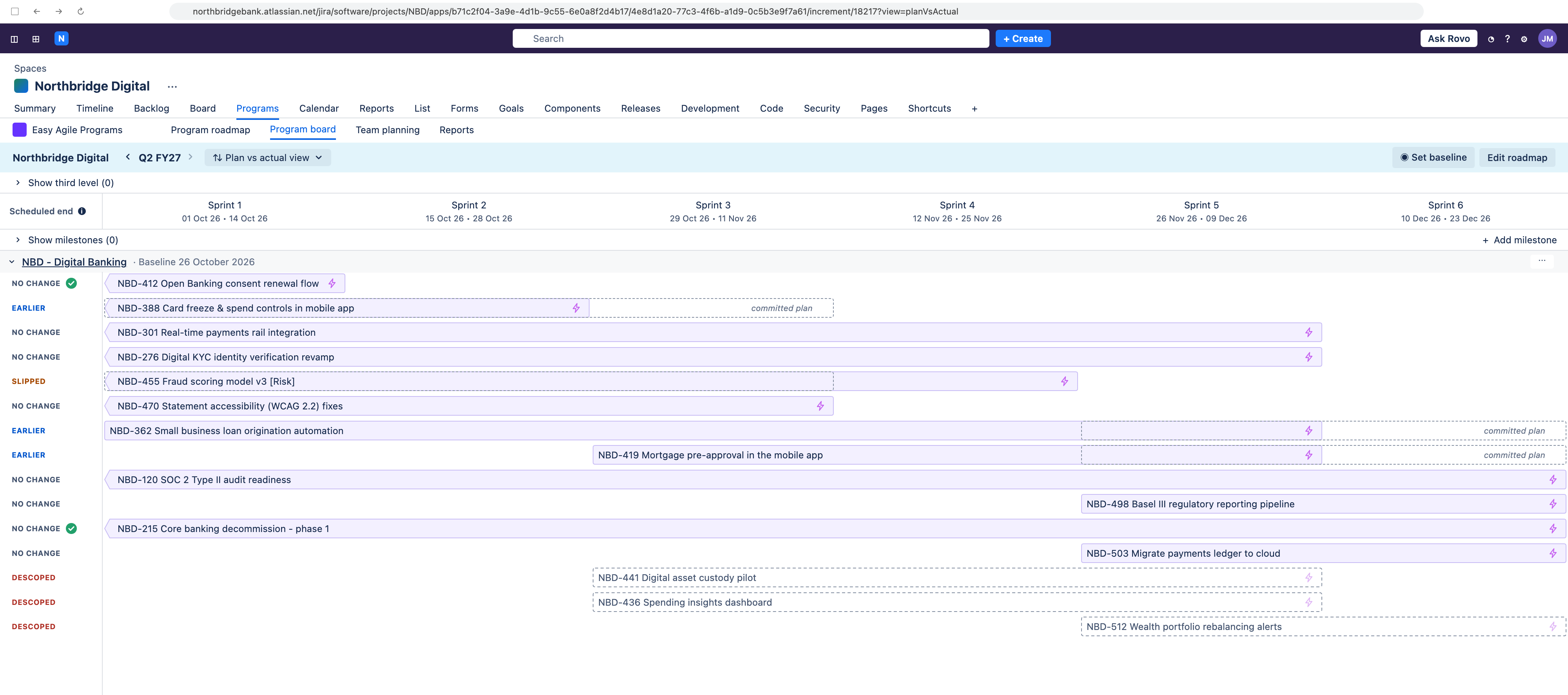Click the lightning icon on NBD-412 bar

pos(332,284)
